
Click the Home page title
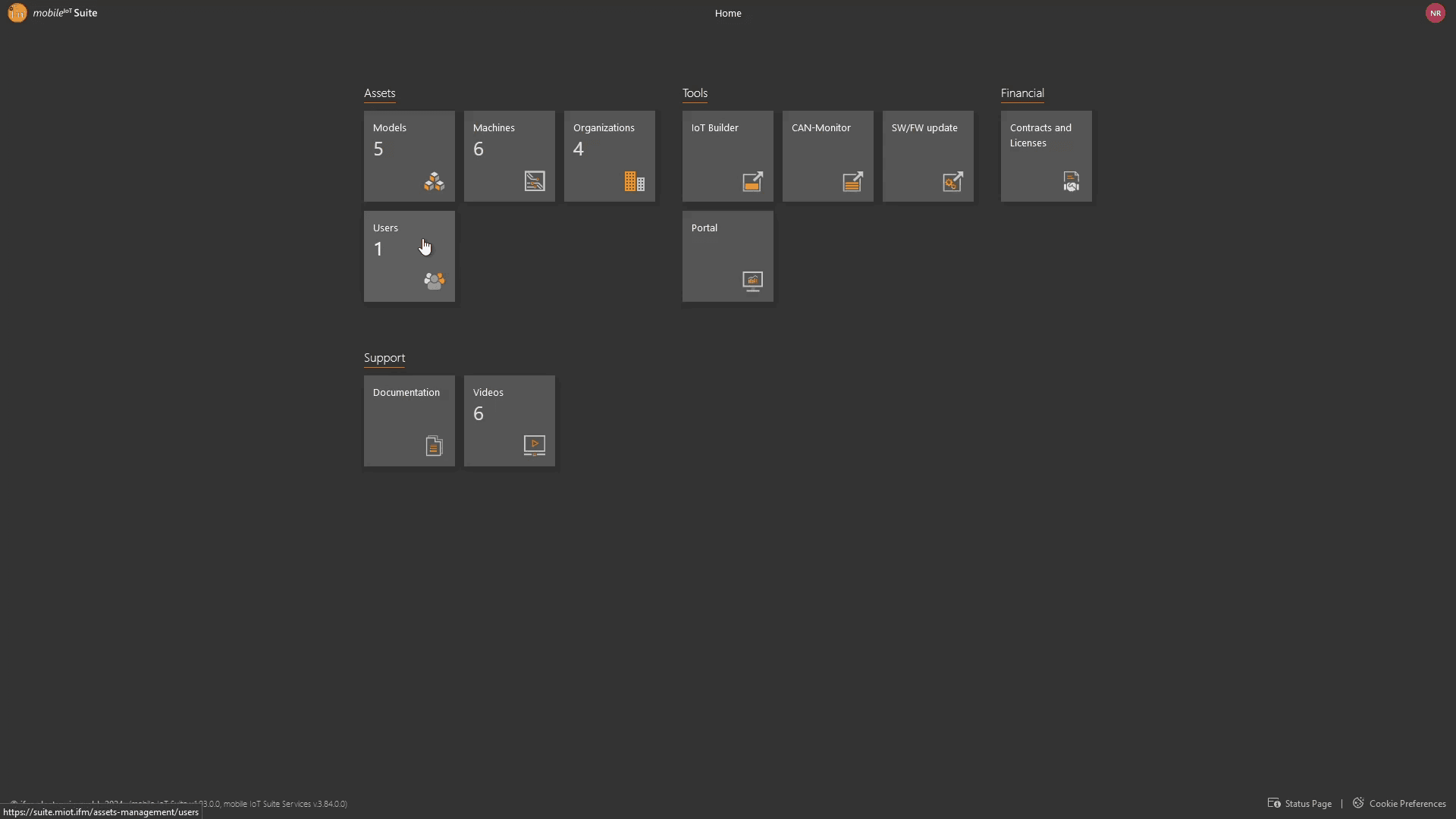(727, 13)
